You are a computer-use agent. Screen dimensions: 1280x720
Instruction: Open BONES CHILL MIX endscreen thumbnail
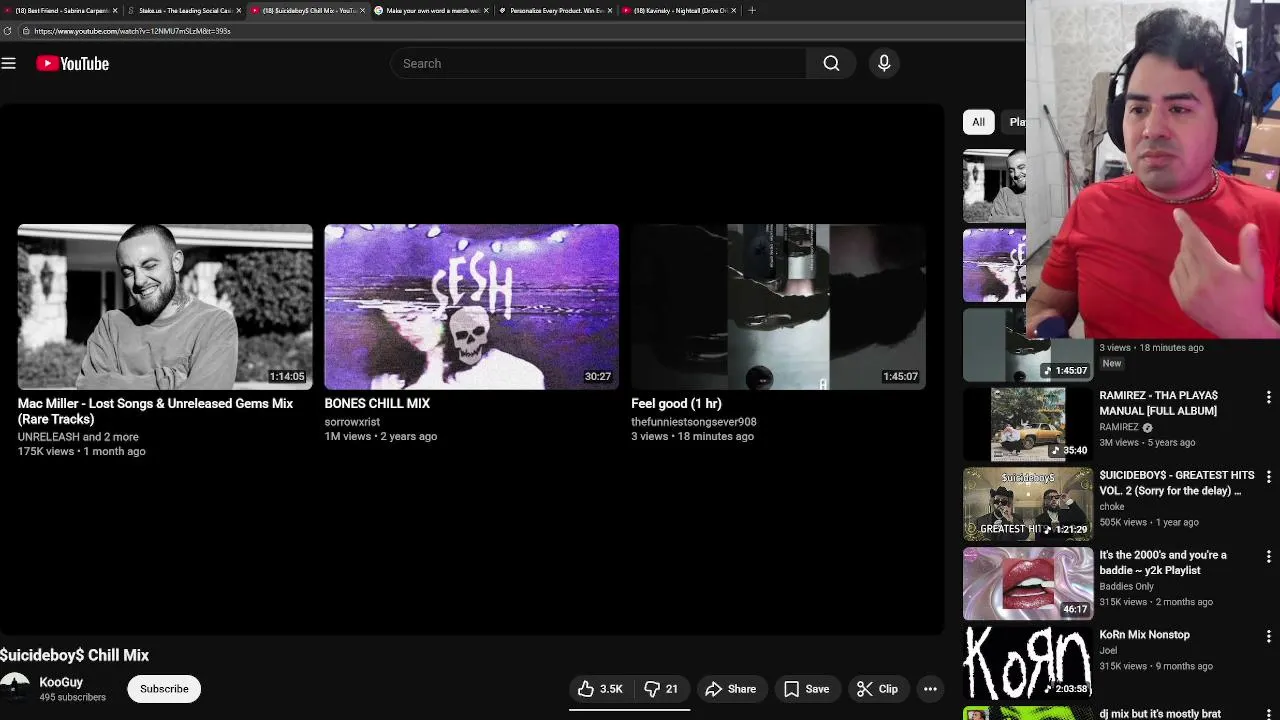tap(471, 306)
